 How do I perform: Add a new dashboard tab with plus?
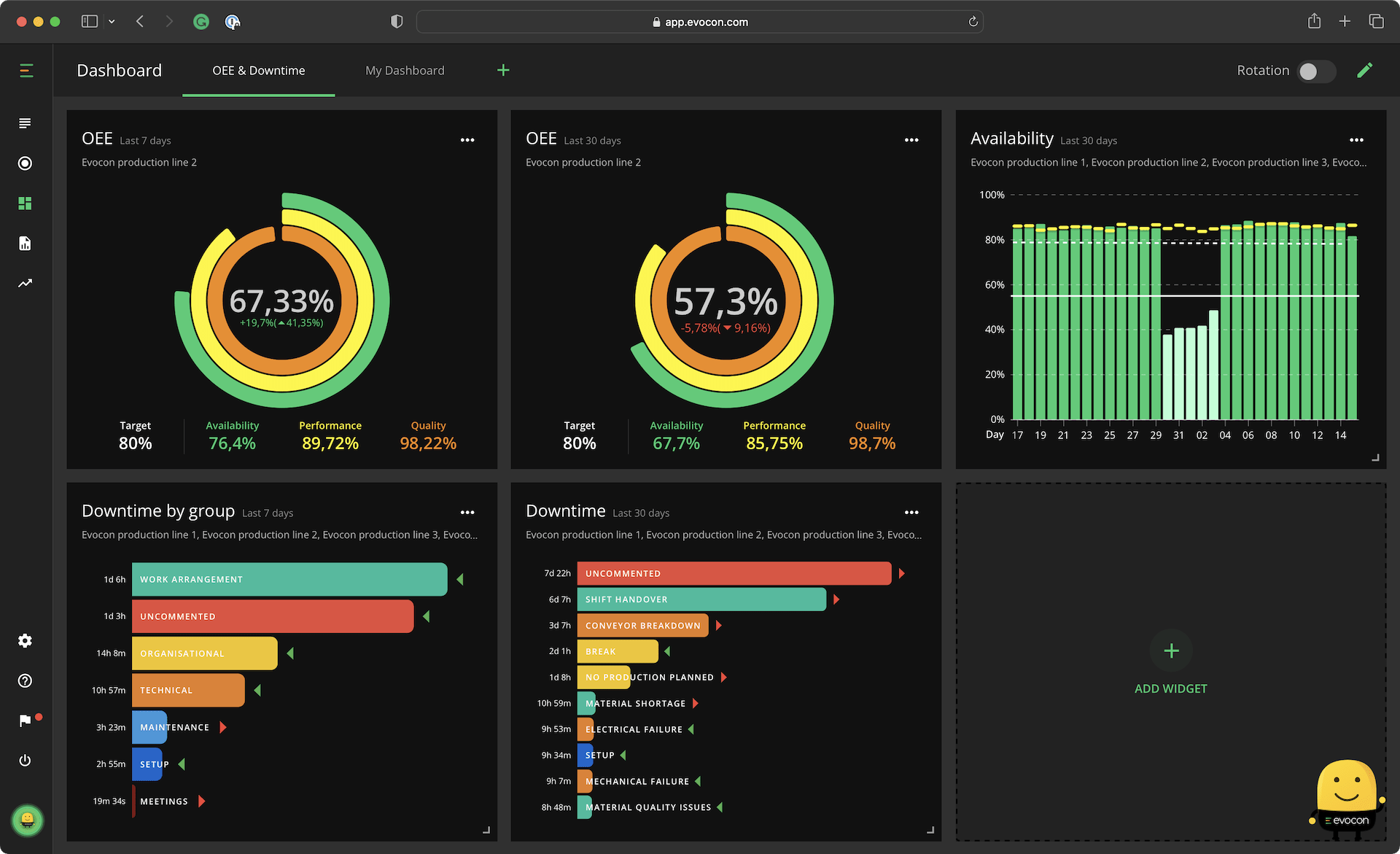[x=503, y=70]
